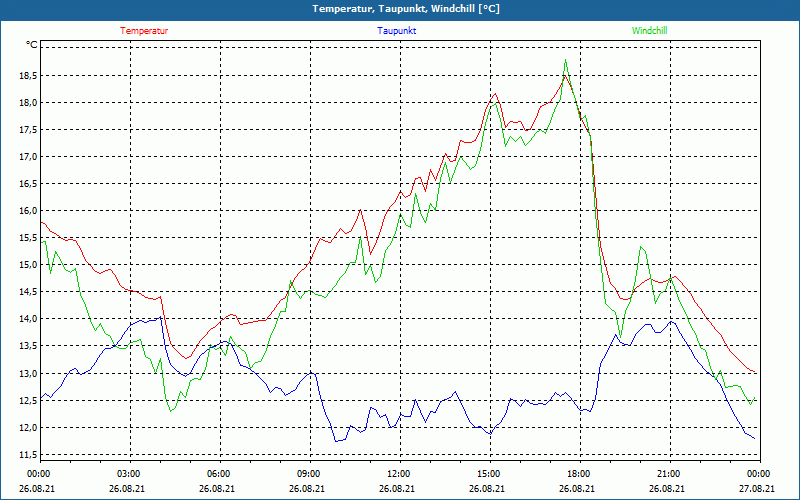Click the red Temperatur peak near 15:00
The image size is (800, 500).
tap(495, 94)
